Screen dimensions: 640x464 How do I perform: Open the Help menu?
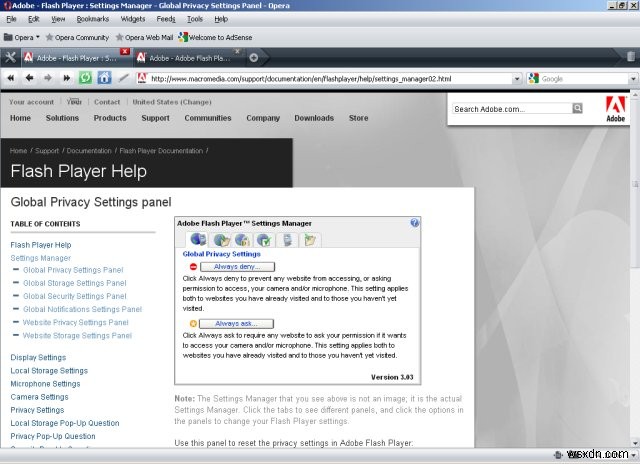point(221,19)
